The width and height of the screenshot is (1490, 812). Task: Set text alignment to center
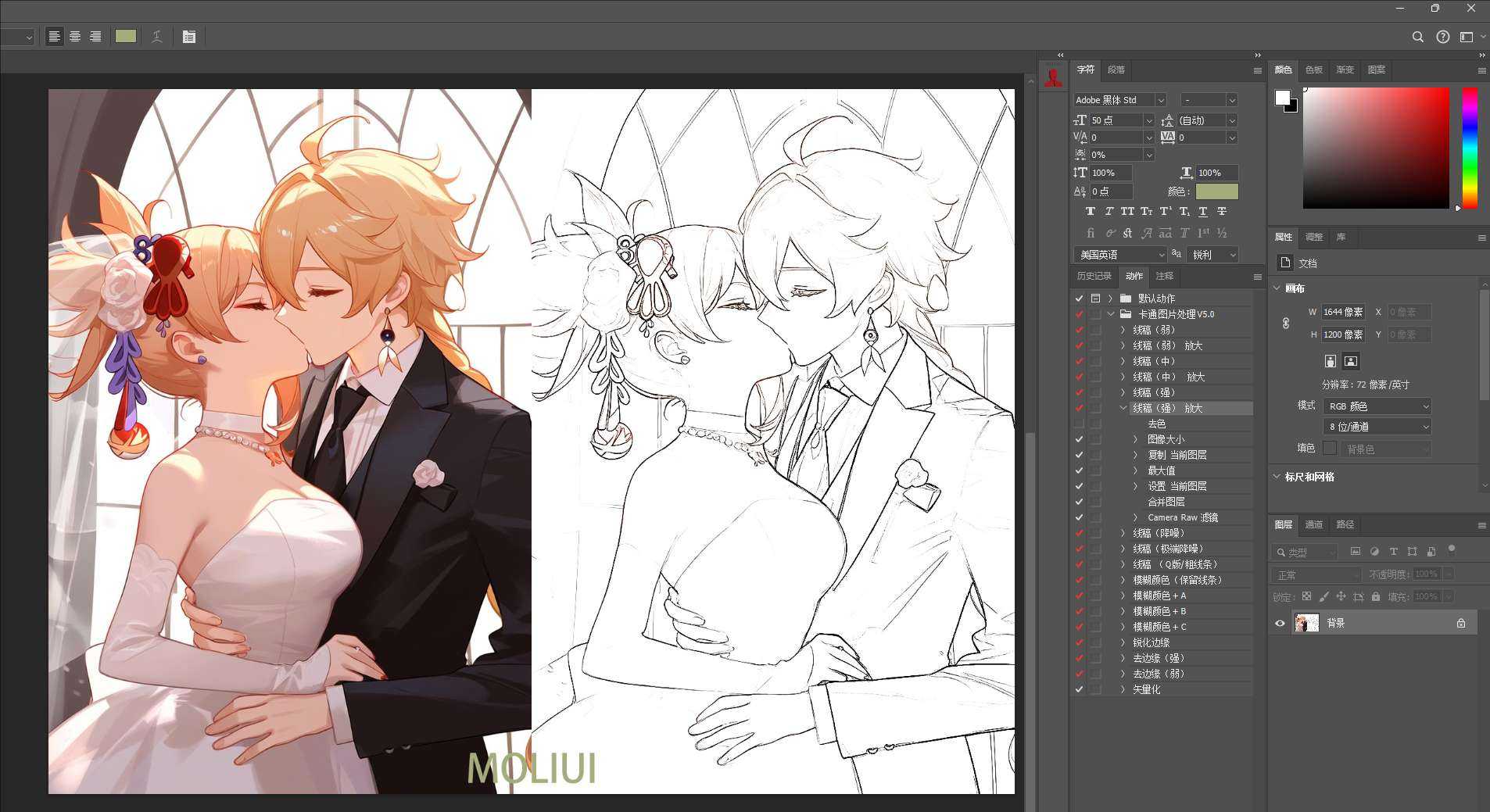[x=75, y=37]
